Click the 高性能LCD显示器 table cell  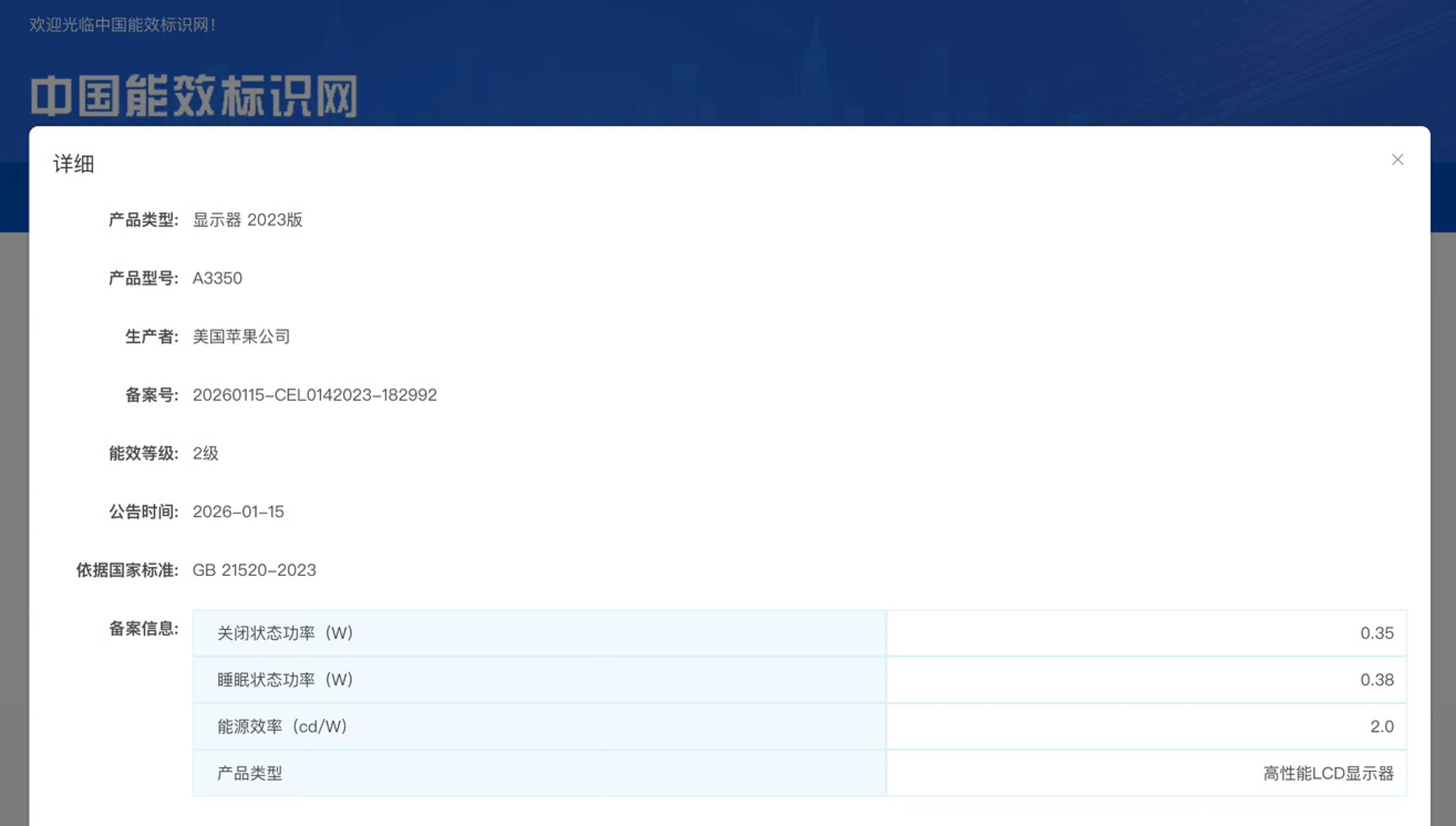[1328, 774]
